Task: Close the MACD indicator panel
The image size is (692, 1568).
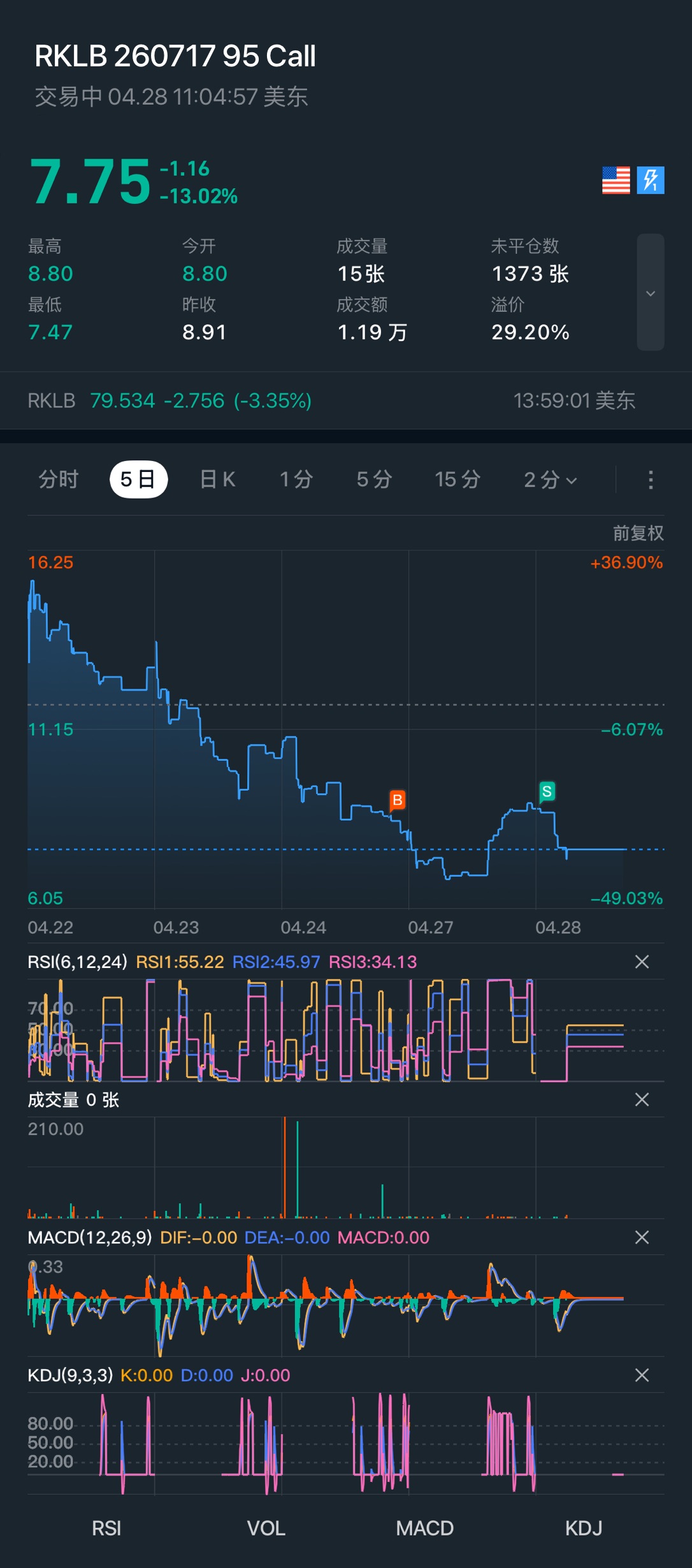Action: tap(642, 1237)
